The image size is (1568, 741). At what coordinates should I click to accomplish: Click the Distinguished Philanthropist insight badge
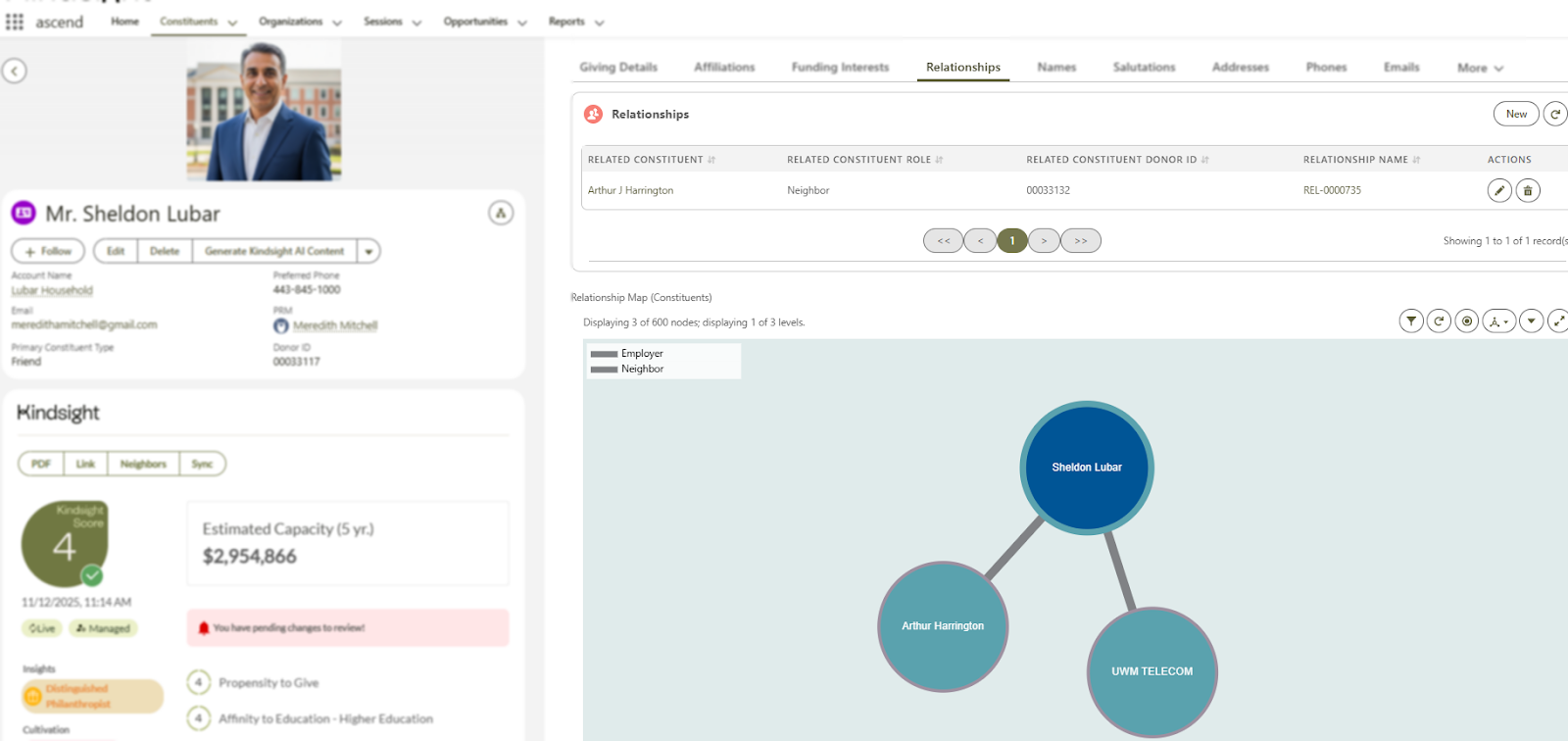(x=92, y=696)
